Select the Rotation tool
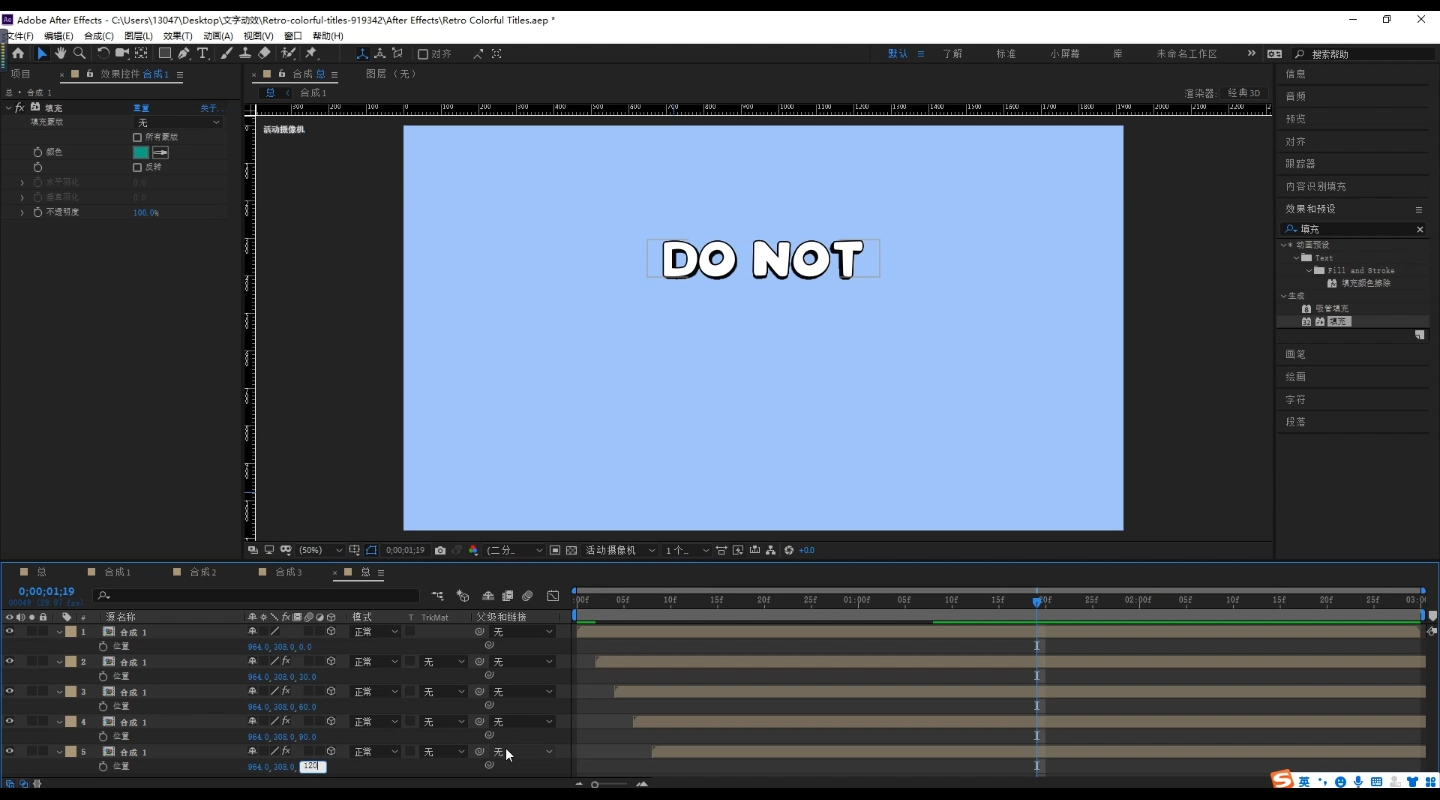The height and width of the screenshot is (800, 1440). (x=103, y=53)
